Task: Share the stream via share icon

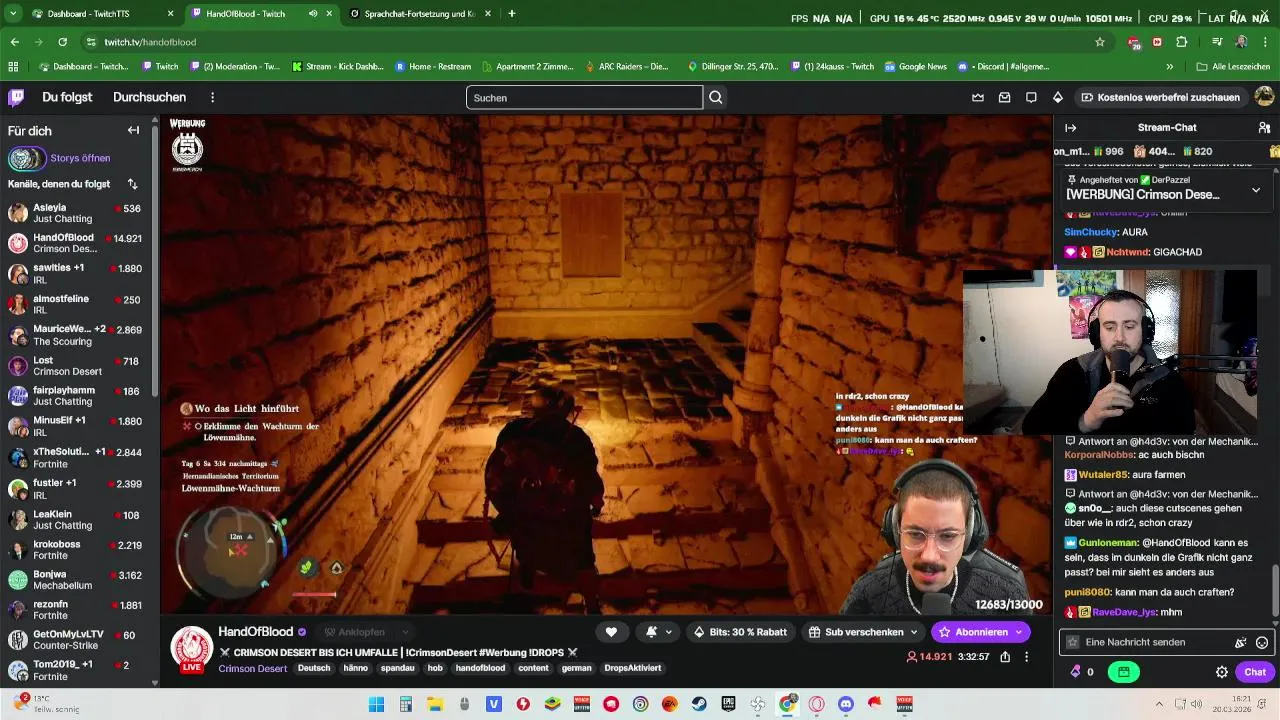Action: point(1005,657)
